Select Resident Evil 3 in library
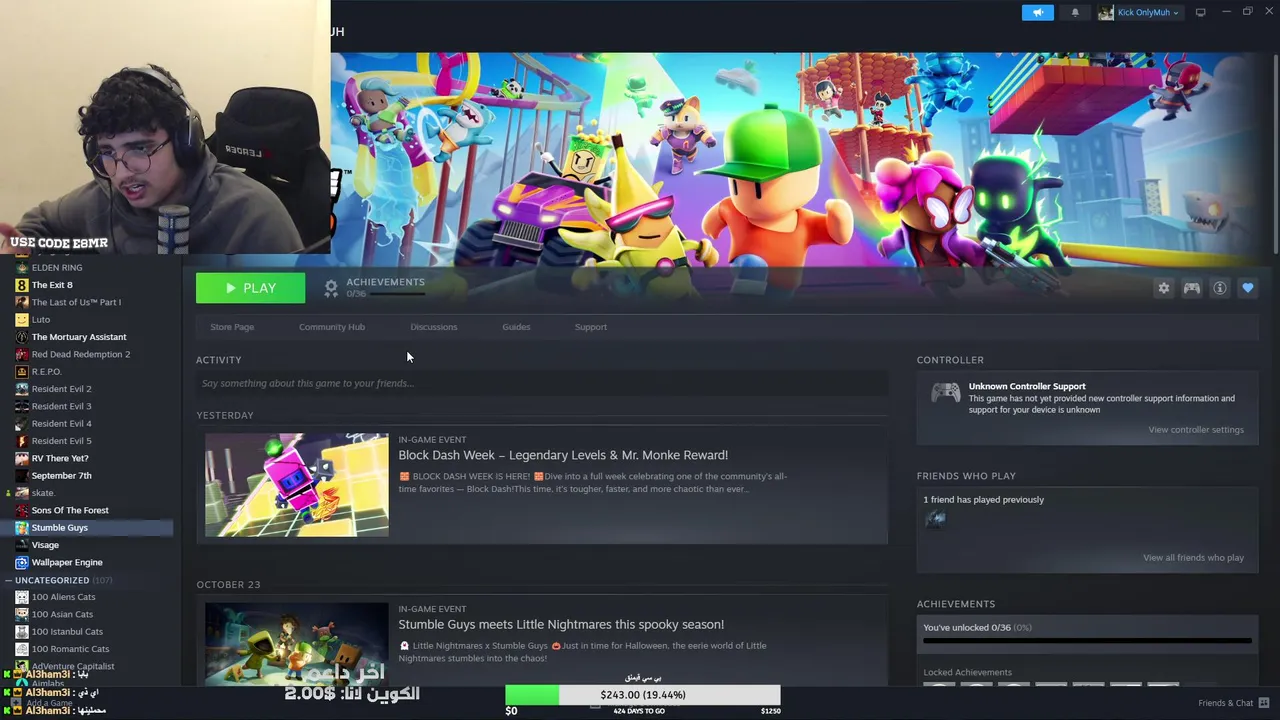 (61, 406)
